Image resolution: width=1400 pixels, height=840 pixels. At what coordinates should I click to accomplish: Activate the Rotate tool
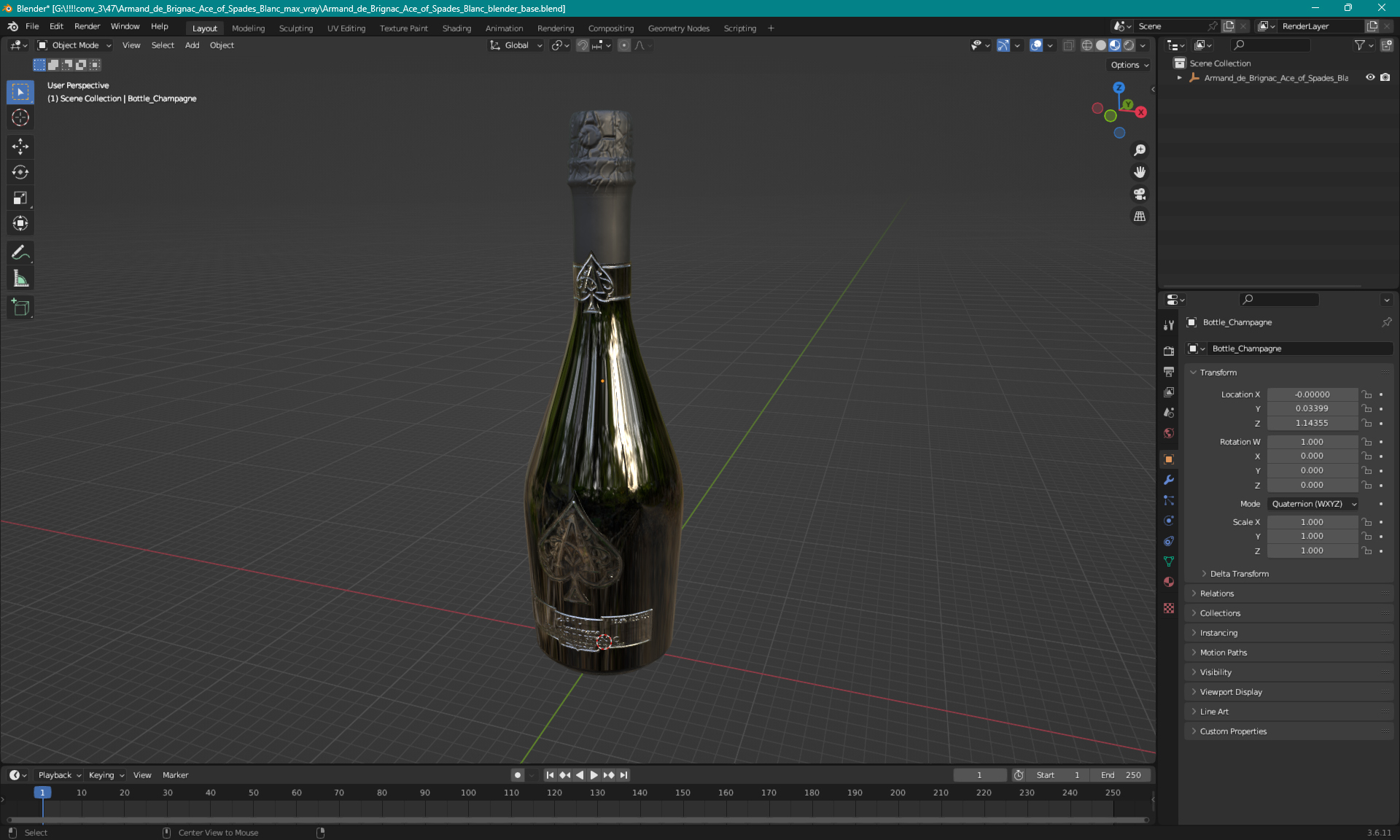(20, 172)
